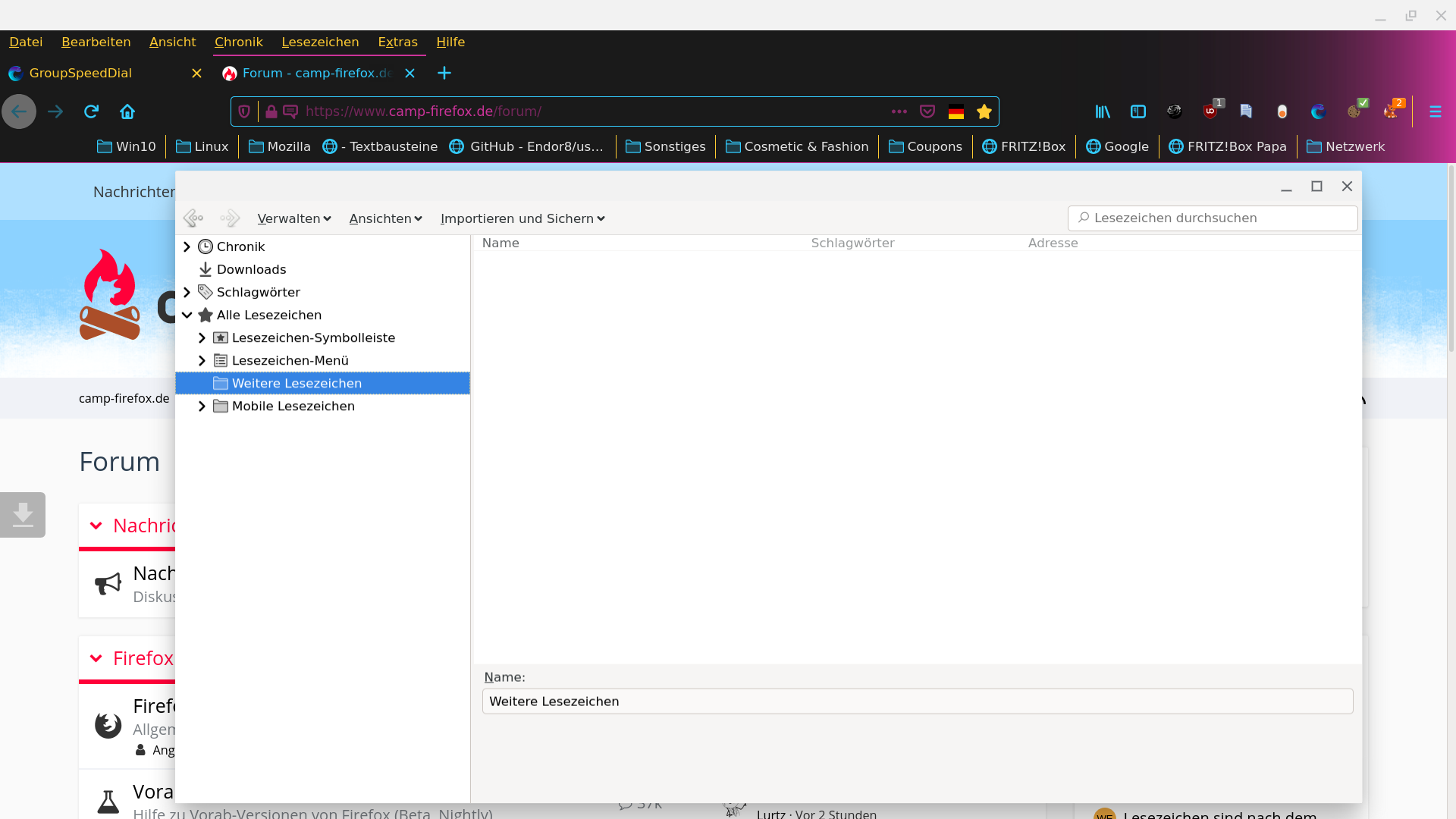This screenshot has height=819, width=1456.
Task: Open the Firefox hamburger application menu
Action: click(1435, 111)
